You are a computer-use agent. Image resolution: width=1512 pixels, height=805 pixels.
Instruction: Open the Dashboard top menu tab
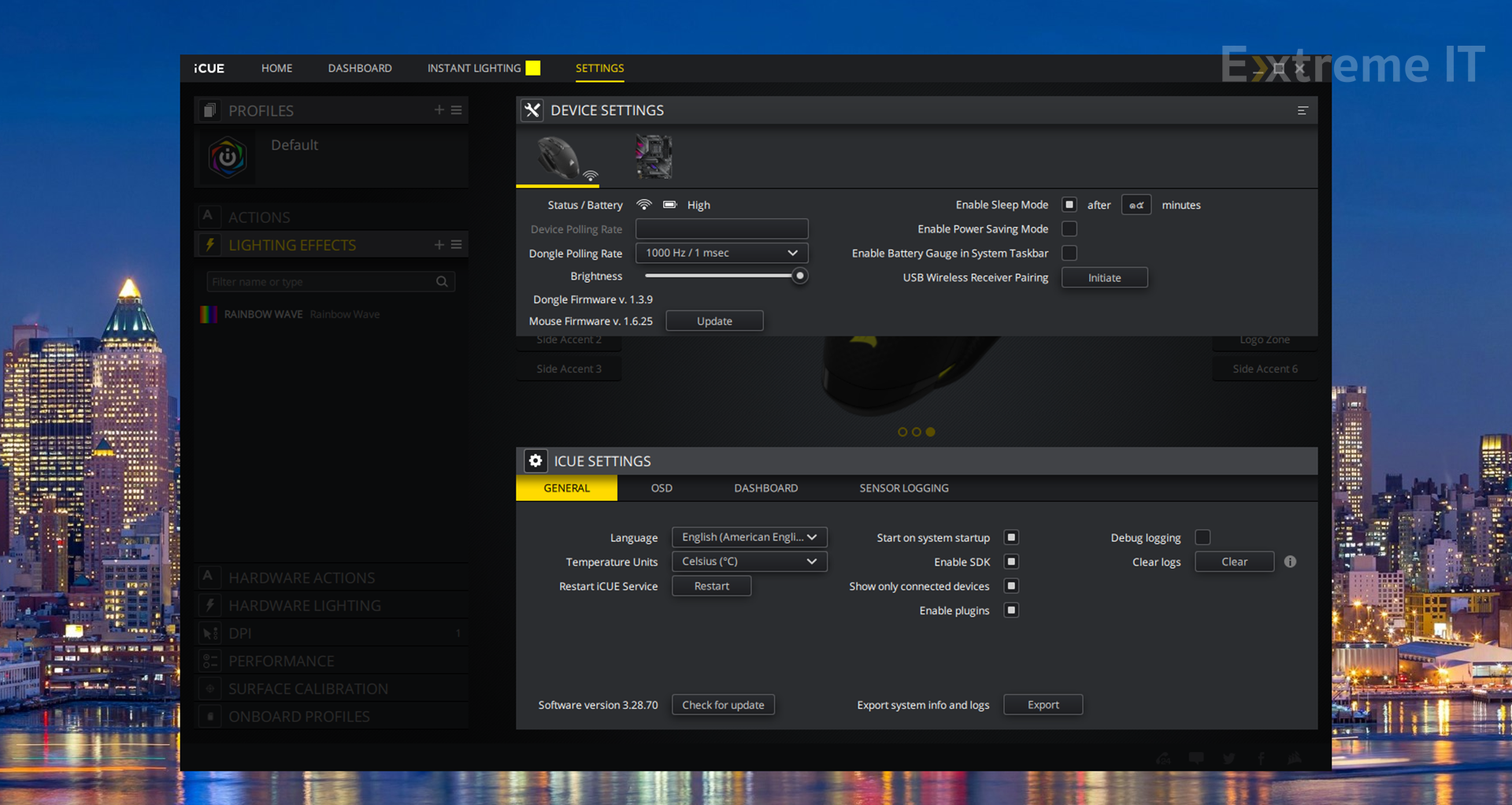coord(360,69)
